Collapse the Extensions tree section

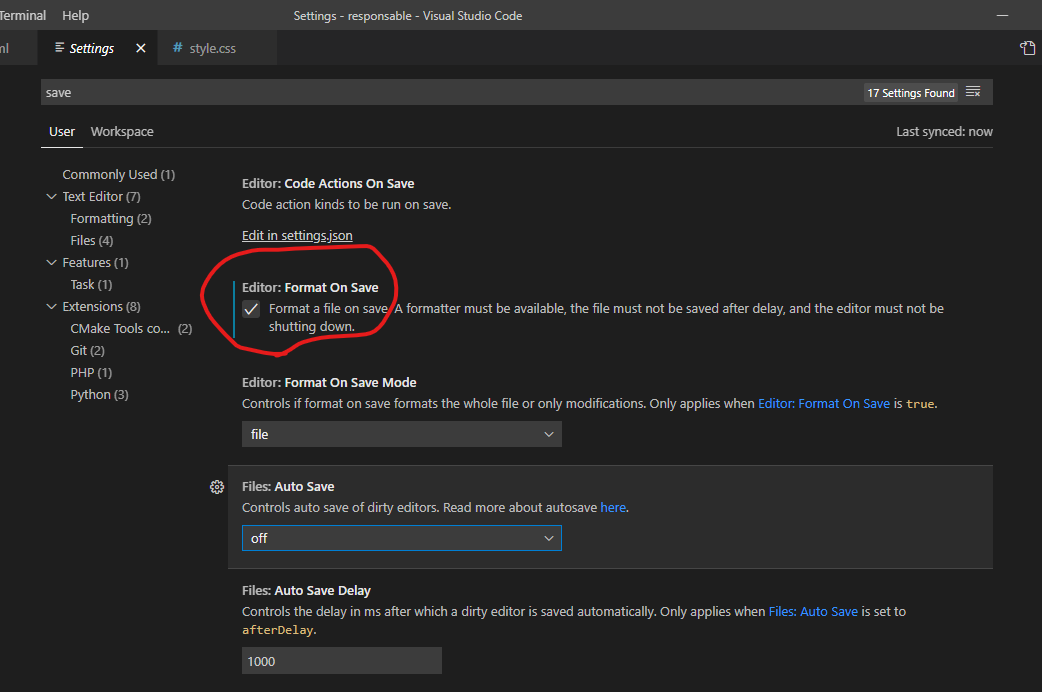(51, 306)
